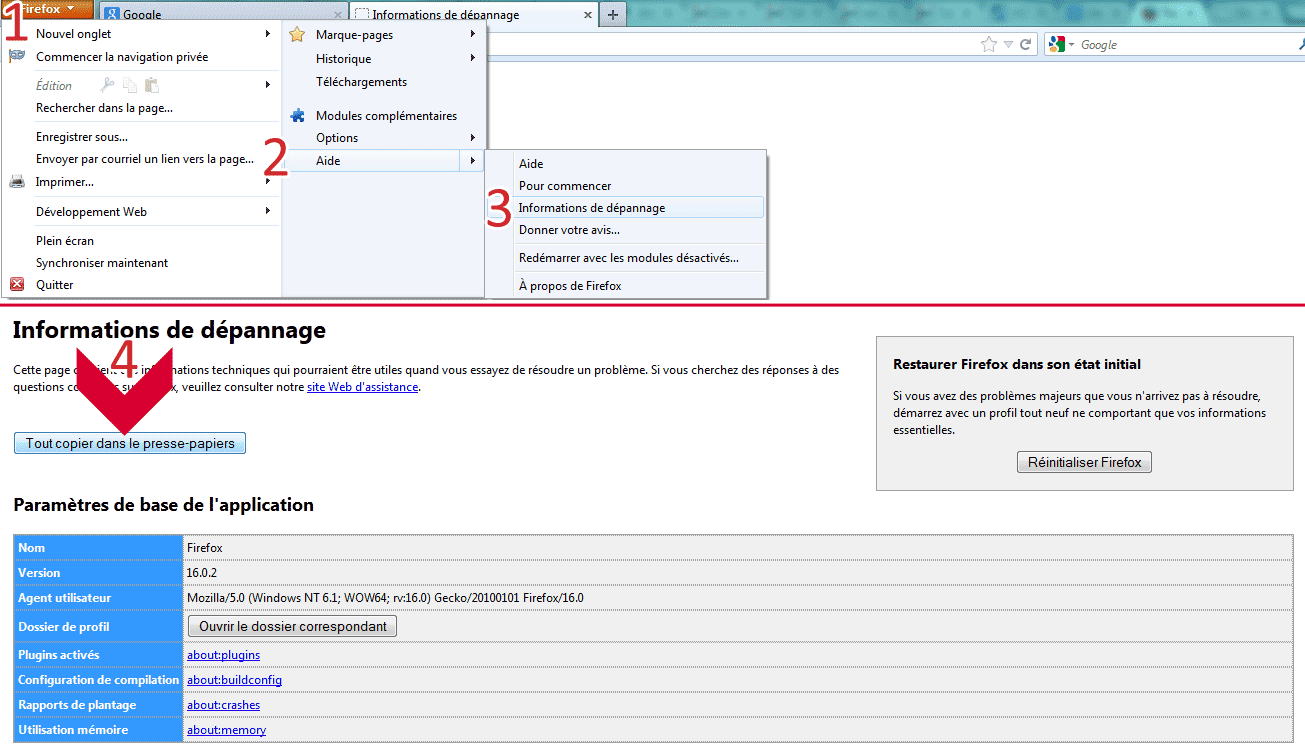Click Ouvrir le dossier correspondant button

[293, 626]
